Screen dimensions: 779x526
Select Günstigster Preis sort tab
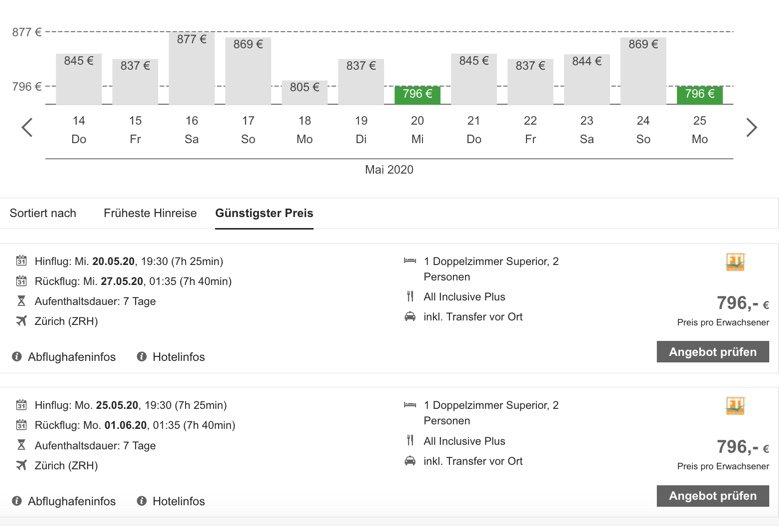[264, 213]
